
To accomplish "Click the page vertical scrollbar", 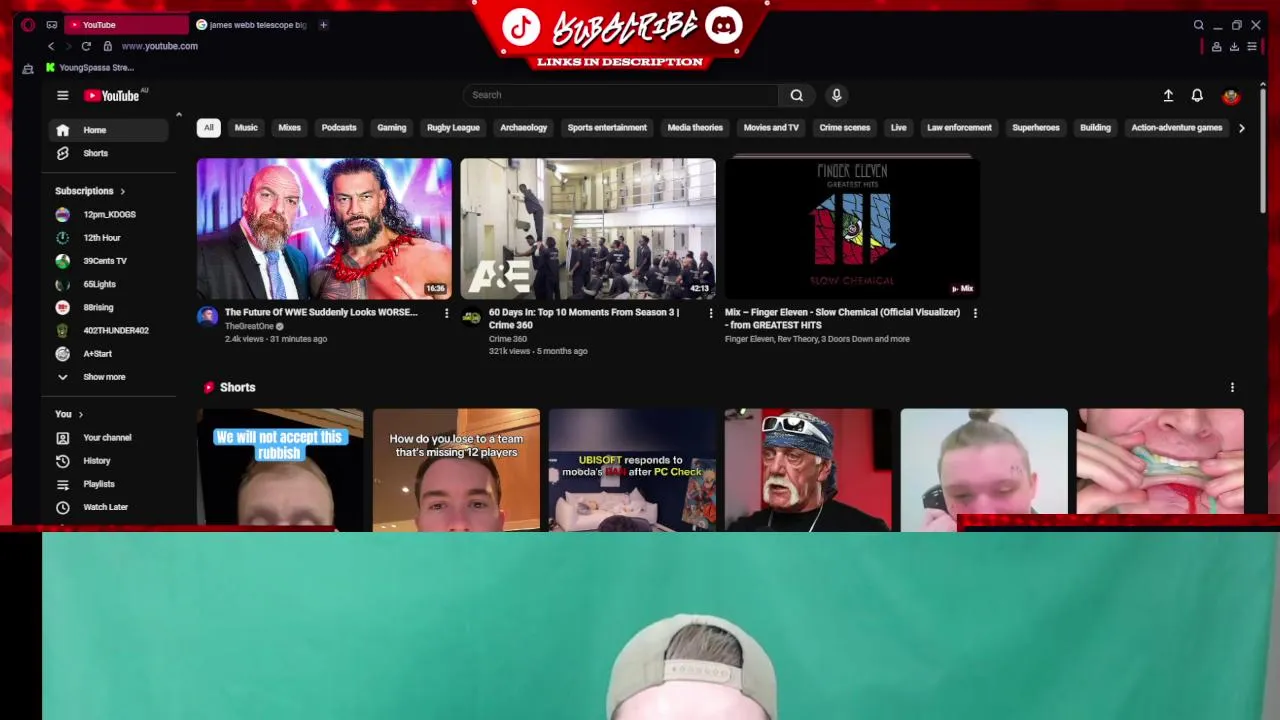I will coord(1263,150).
